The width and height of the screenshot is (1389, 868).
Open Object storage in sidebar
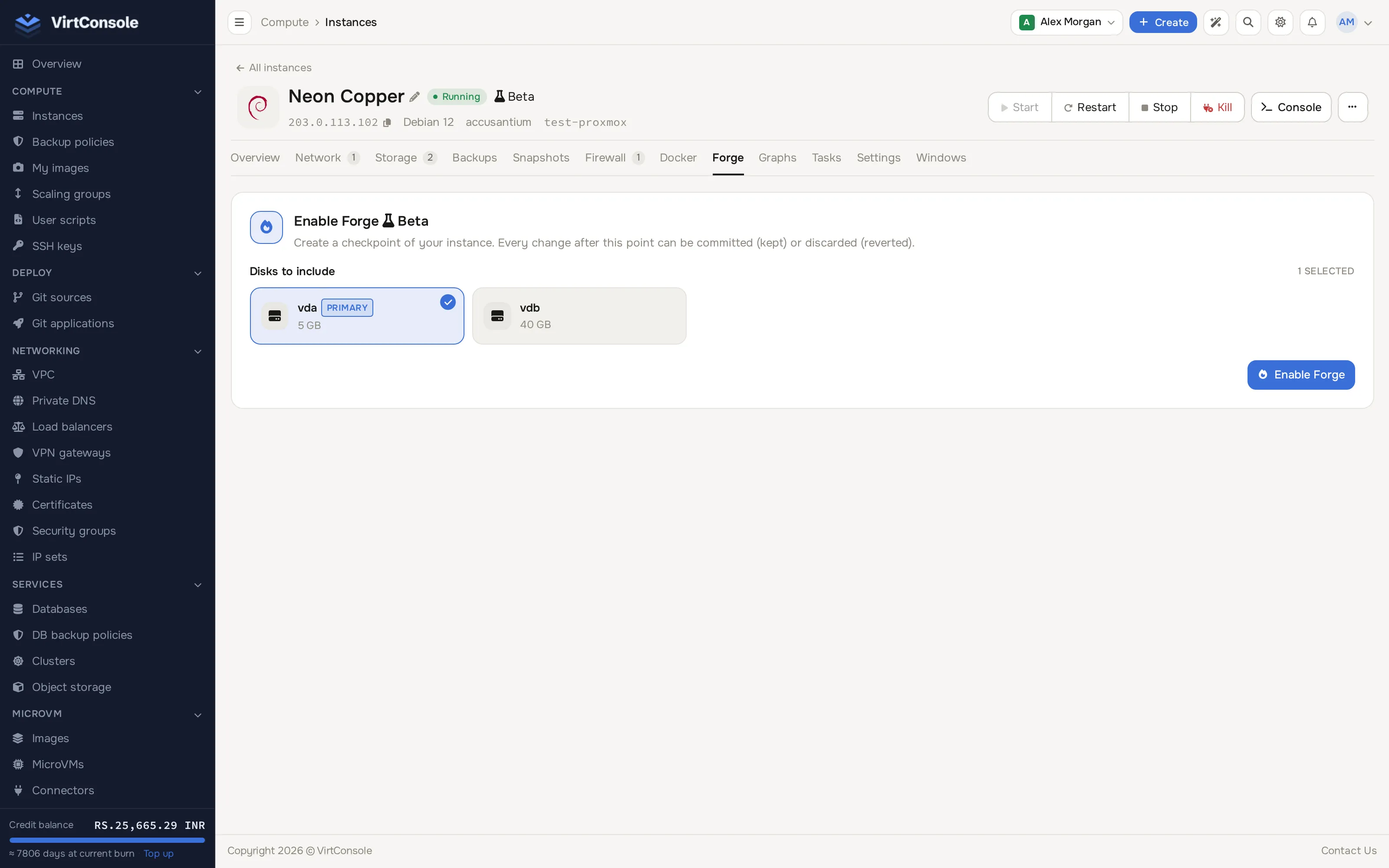[x=71, y=687]
